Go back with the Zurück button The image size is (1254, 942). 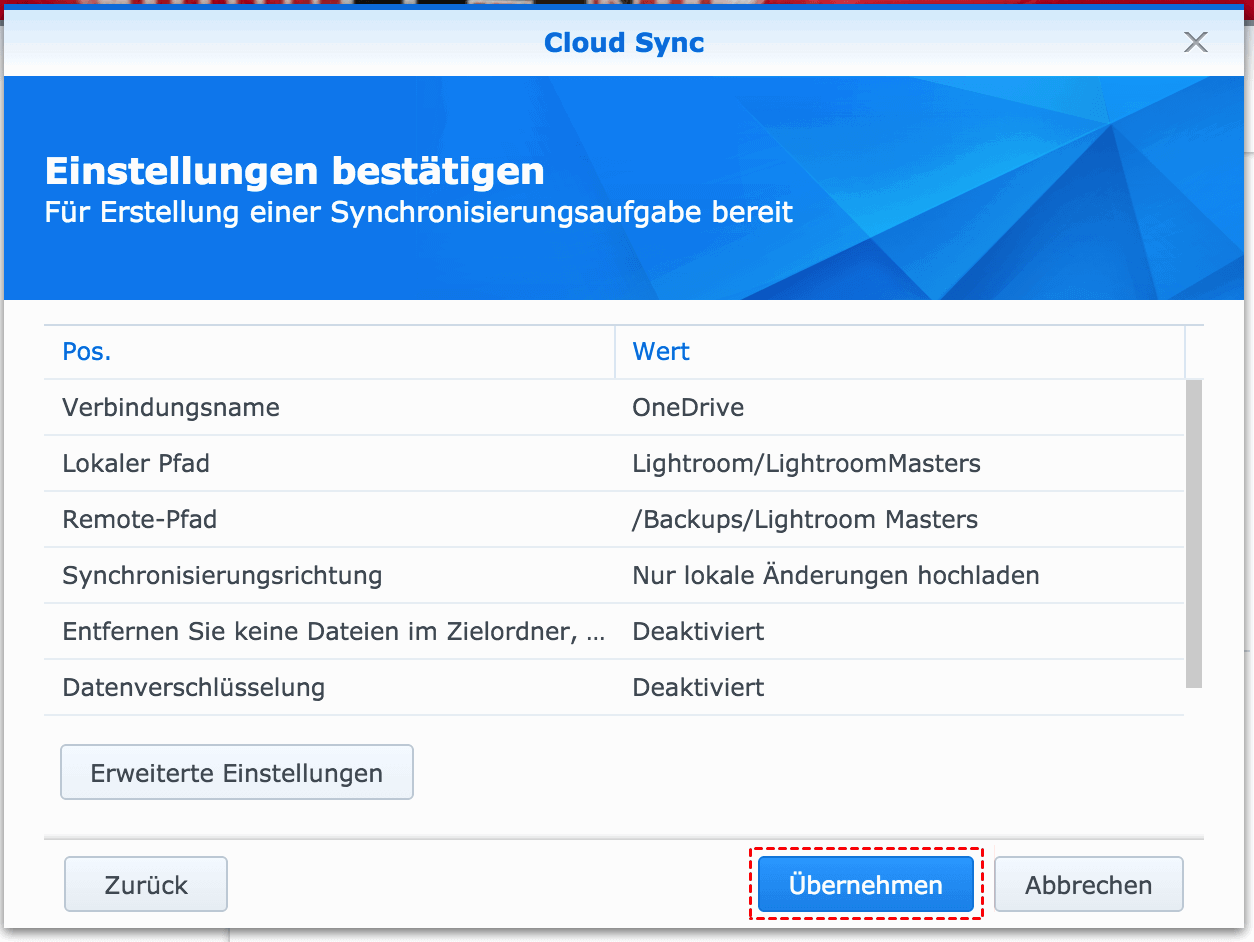click(146, 885)
